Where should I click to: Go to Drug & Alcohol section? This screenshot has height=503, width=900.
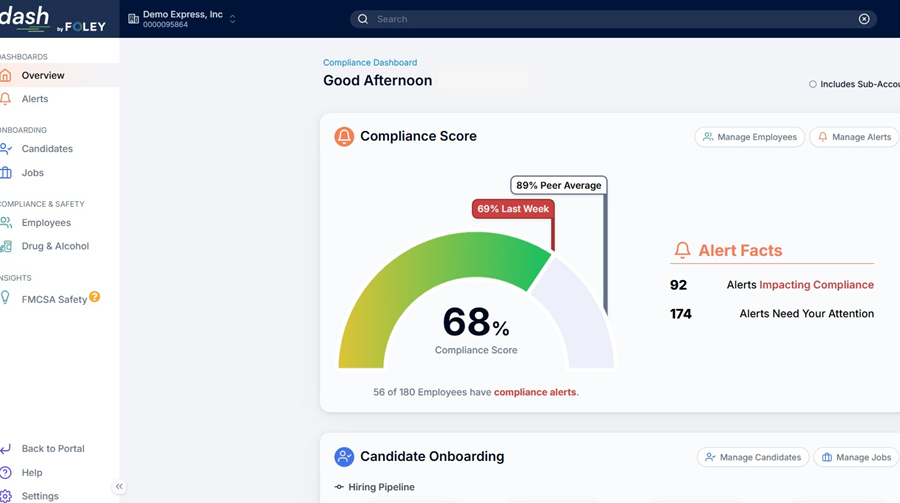pyautogui.click(x=55, y=246)
